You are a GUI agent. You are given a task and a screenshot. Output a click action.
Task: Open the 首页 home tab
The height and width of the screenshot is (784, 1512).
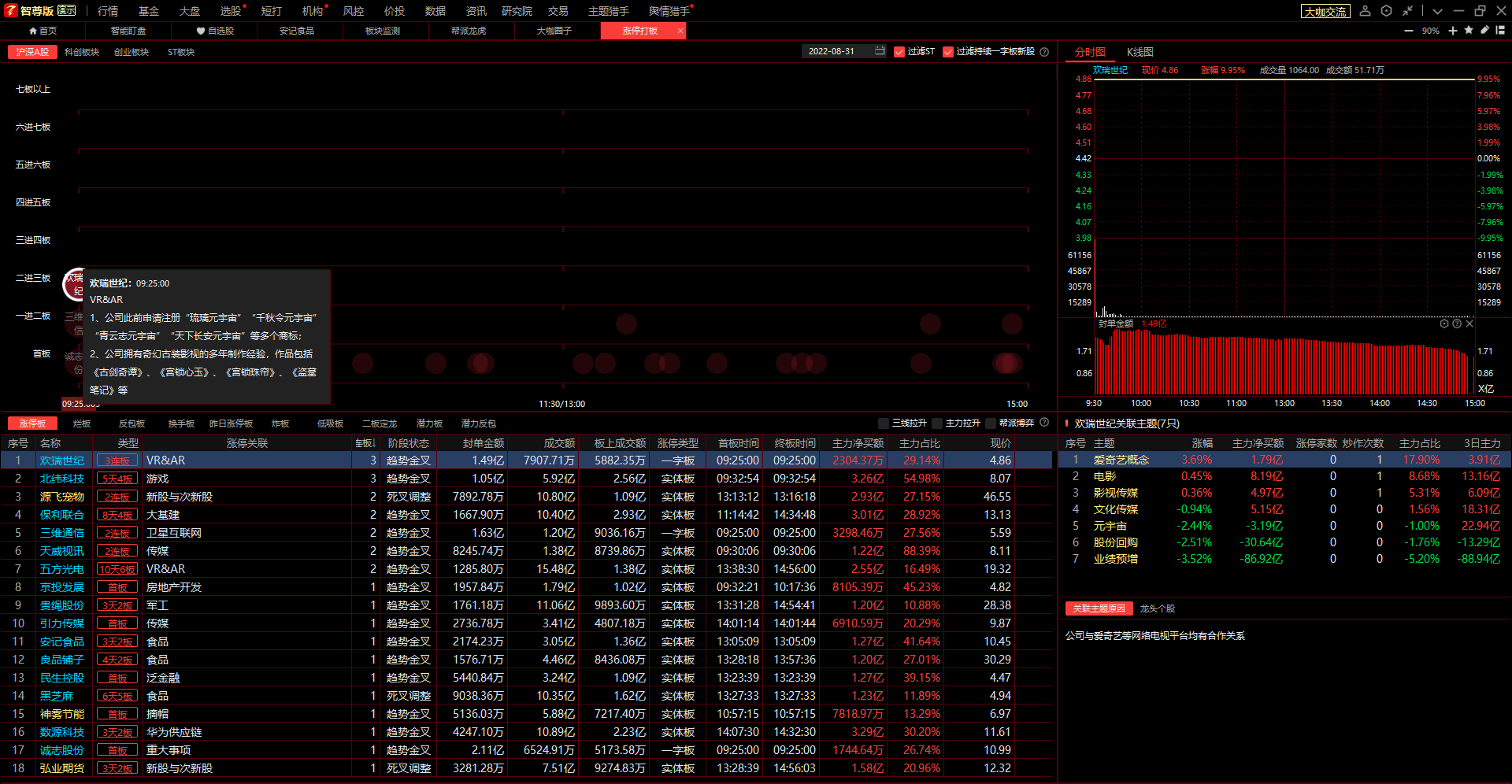pyautogui.click(x=43, y=31)
